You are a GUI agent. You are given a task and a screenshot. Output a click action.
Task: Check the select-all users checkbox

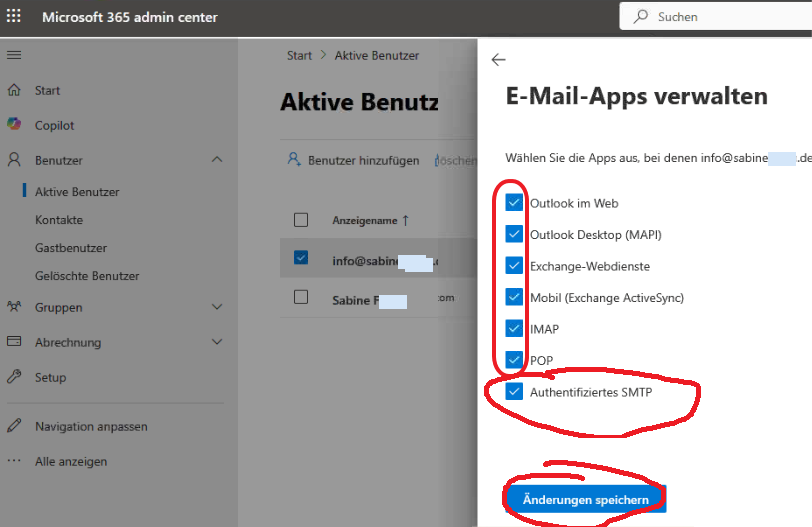tap(301, 220)
